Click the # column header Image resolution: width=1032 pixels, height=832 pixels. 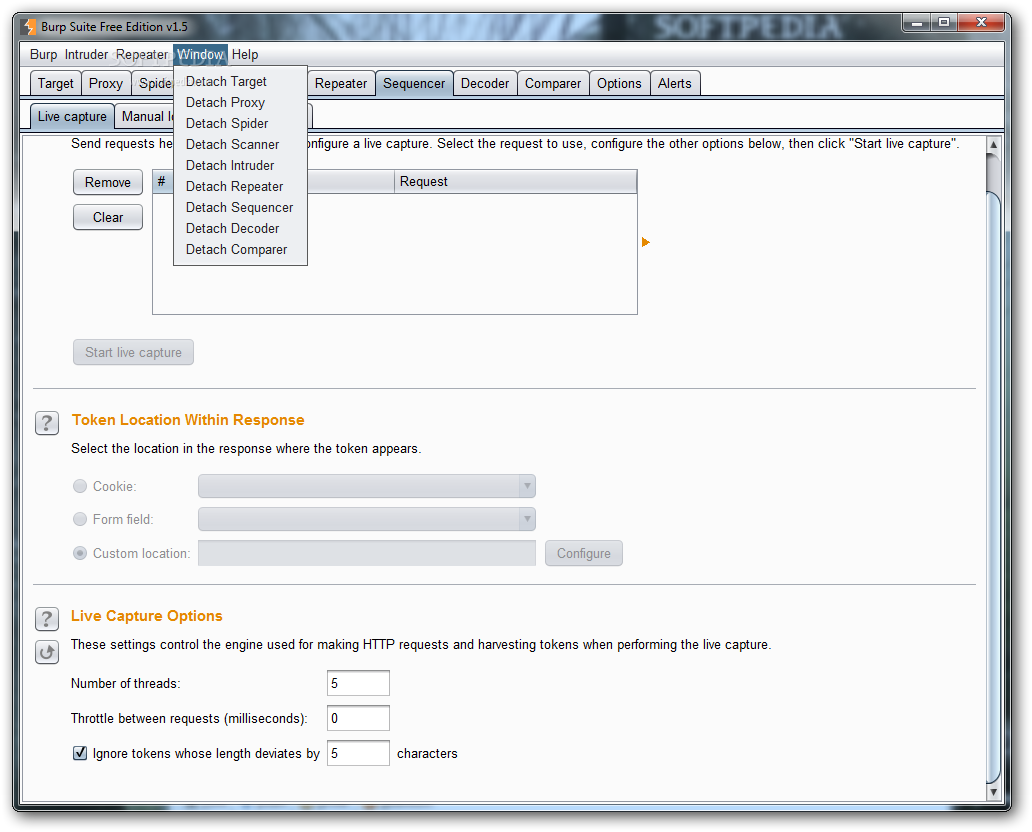tap(163, 182)
